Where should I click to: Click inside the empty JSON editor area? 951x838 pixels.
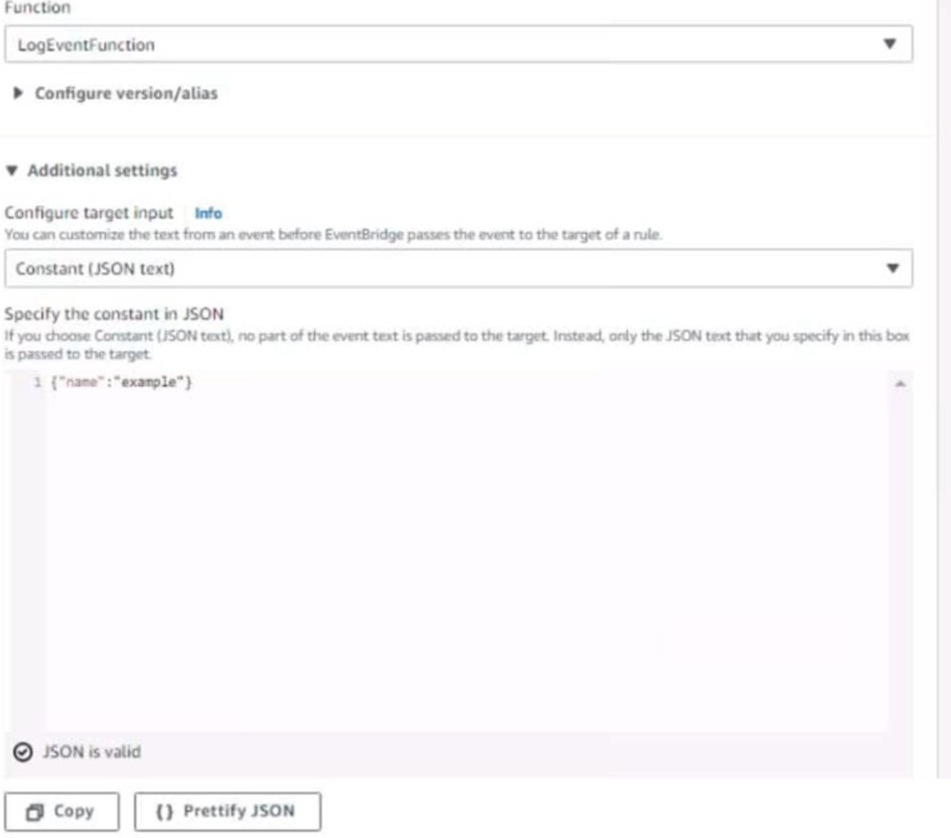[466, 558]
